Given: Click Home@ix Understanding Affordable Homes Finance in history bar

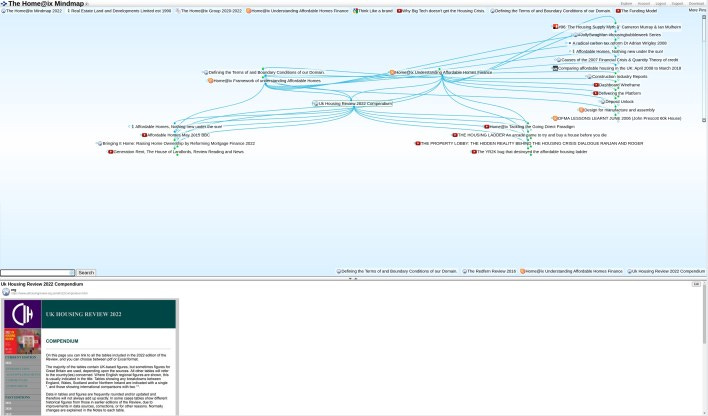Looking at the screenshot, I should tap(571, 271).
